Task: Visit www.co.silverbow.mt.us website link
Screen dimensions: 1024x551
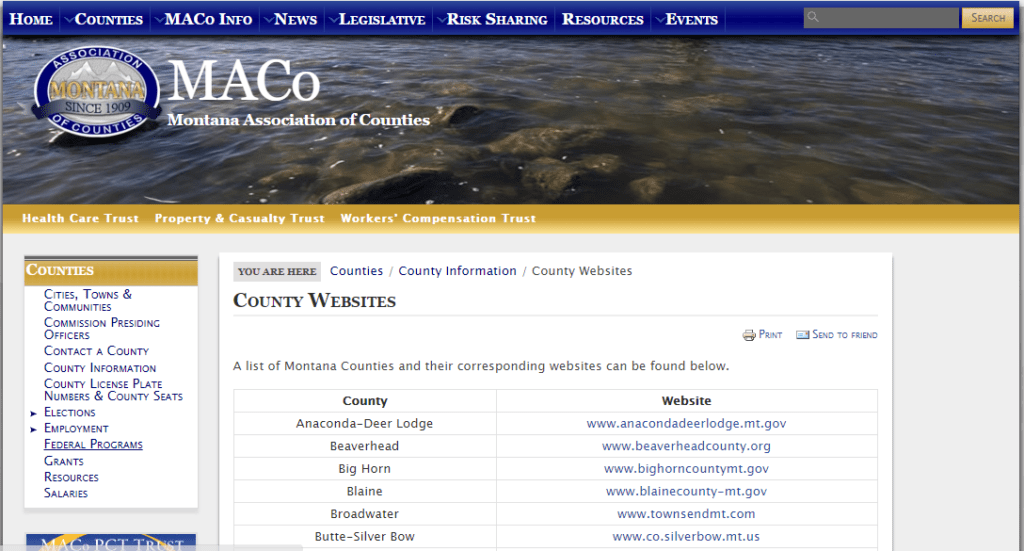Action: pyautogui.click(x=686, y=537)
